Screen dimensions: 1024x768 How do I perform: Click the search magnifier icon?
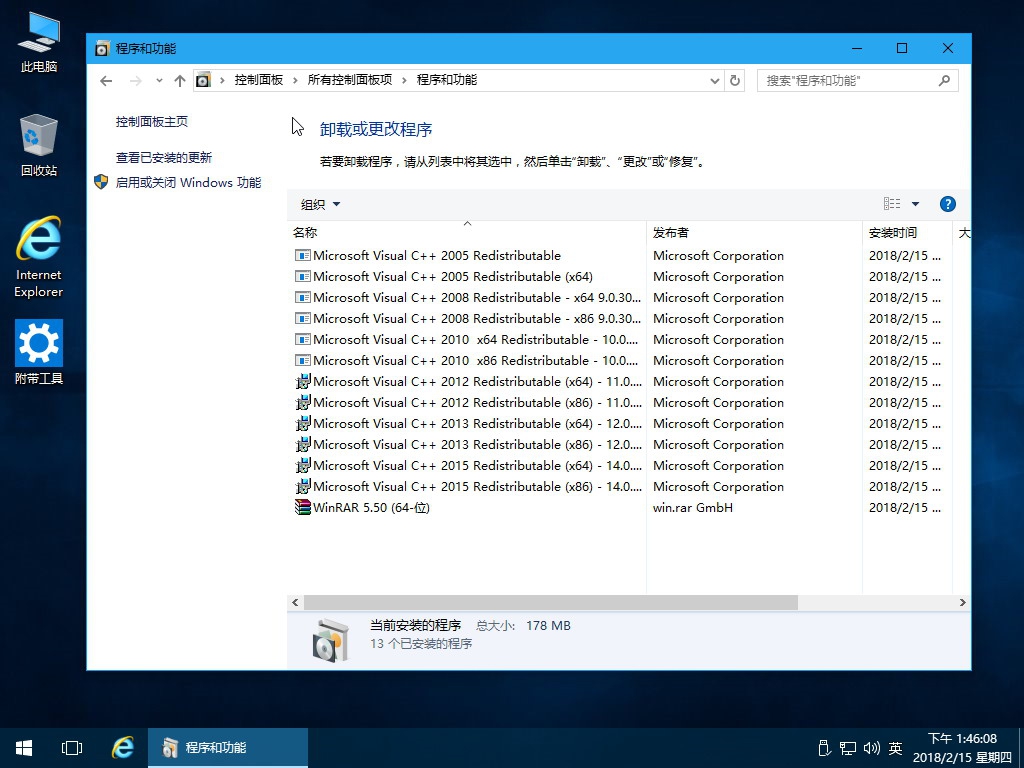(944, 80)
